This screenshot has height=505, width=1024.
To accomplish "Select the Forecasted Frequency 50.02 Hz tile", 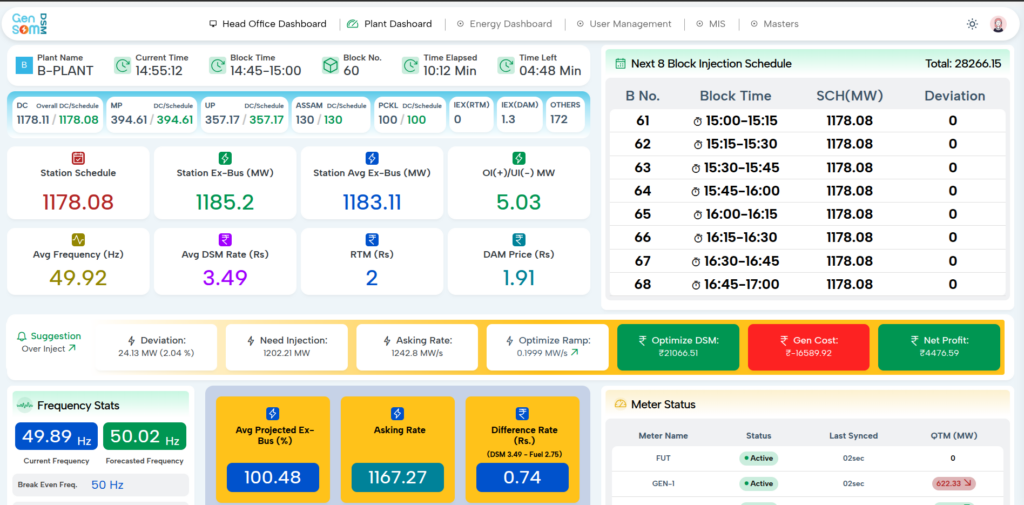I will click(144, 436).
